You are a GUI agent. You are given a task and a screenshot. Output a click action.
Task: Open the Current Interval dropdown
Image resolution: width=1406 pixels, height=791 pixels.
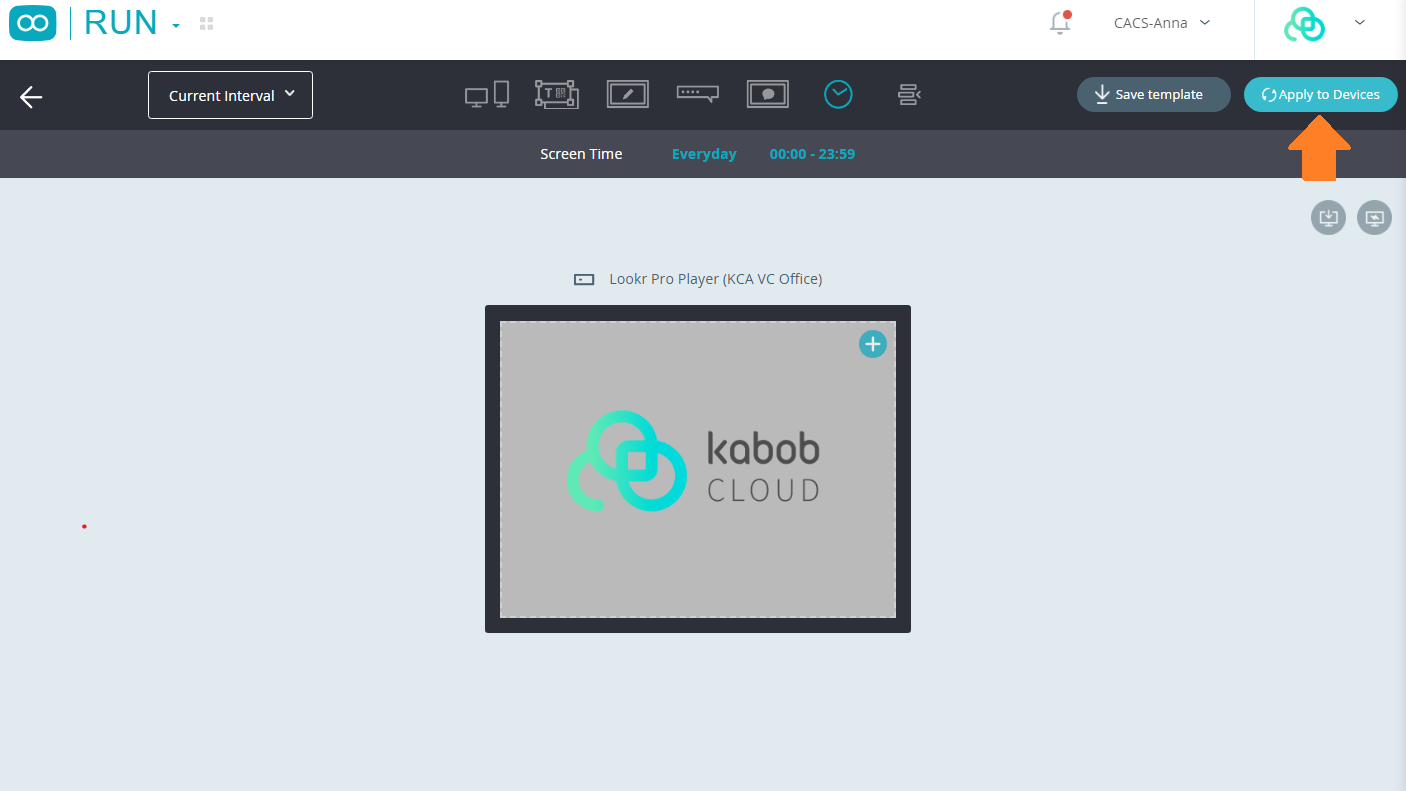tap(230, 95)
